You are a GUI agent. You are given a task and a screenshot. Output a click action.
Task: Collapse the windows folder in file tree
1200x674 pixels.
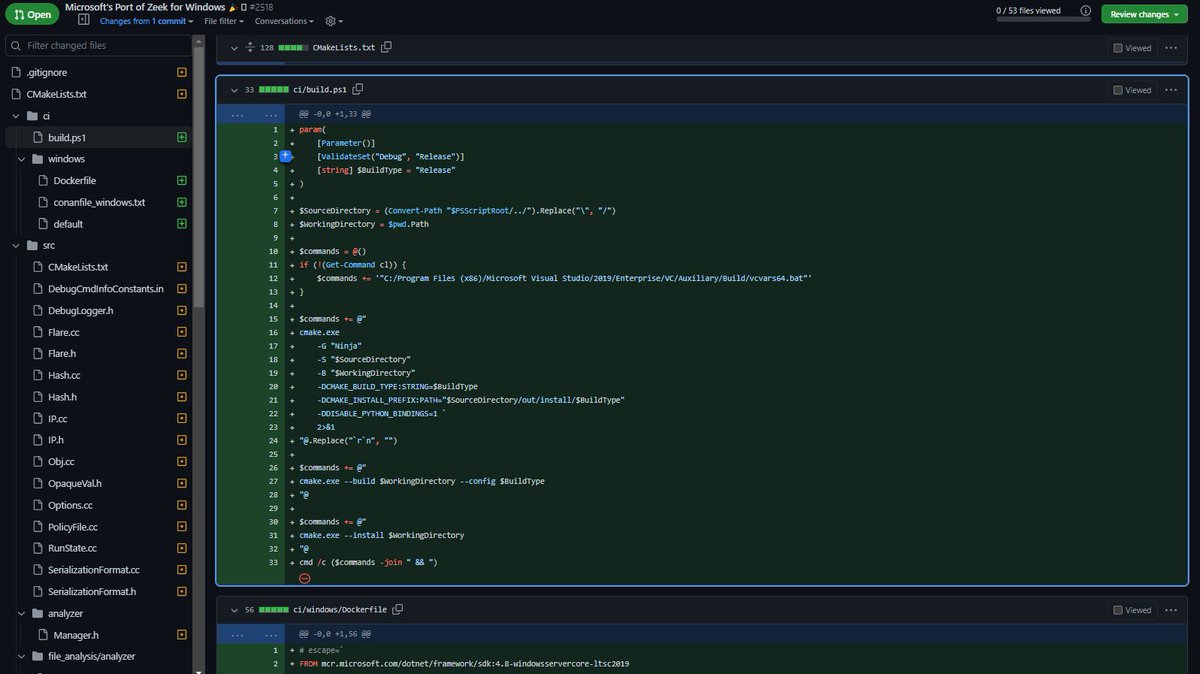coord(20,158)
